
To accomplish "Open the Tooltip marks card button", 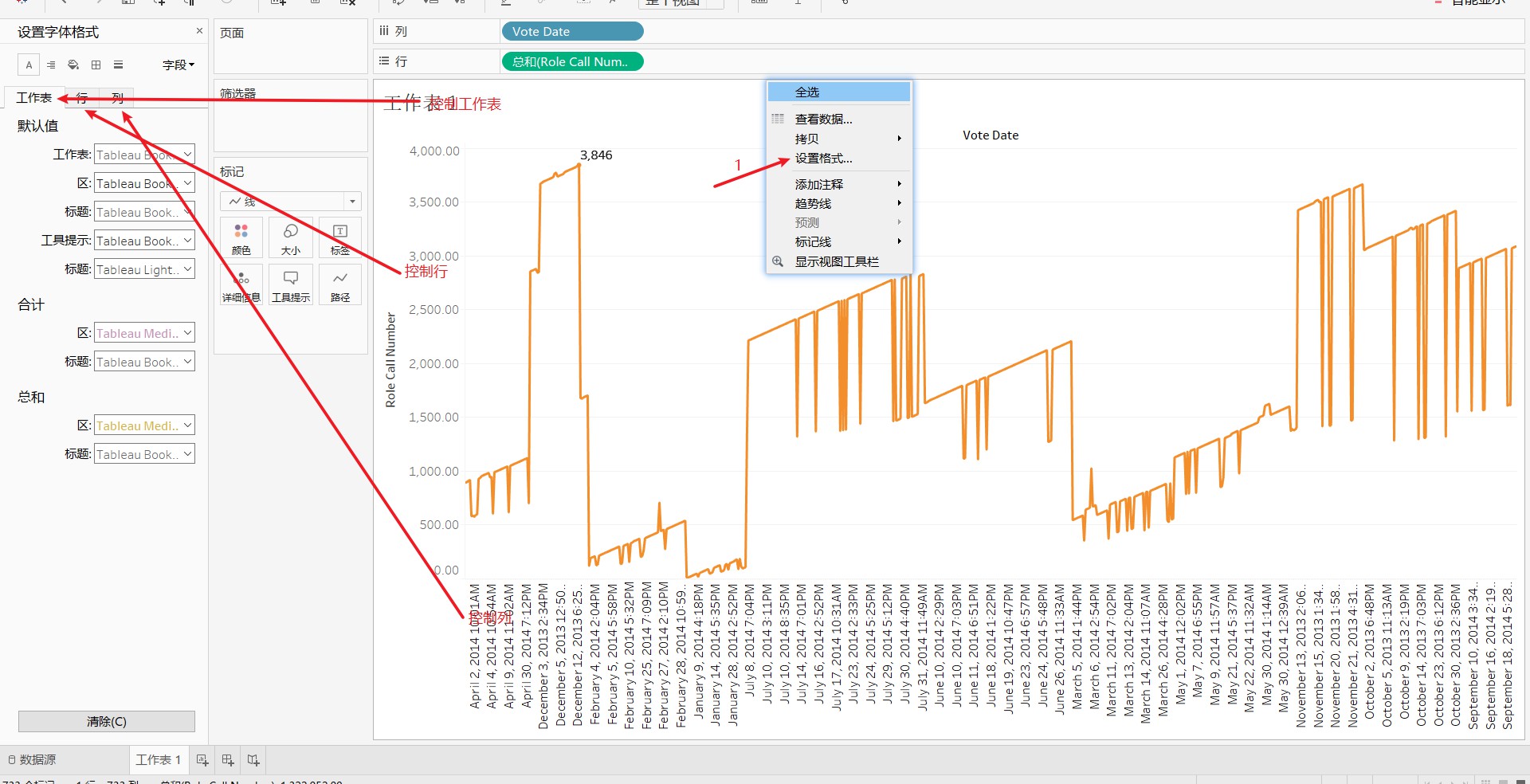I will (291, 284).
